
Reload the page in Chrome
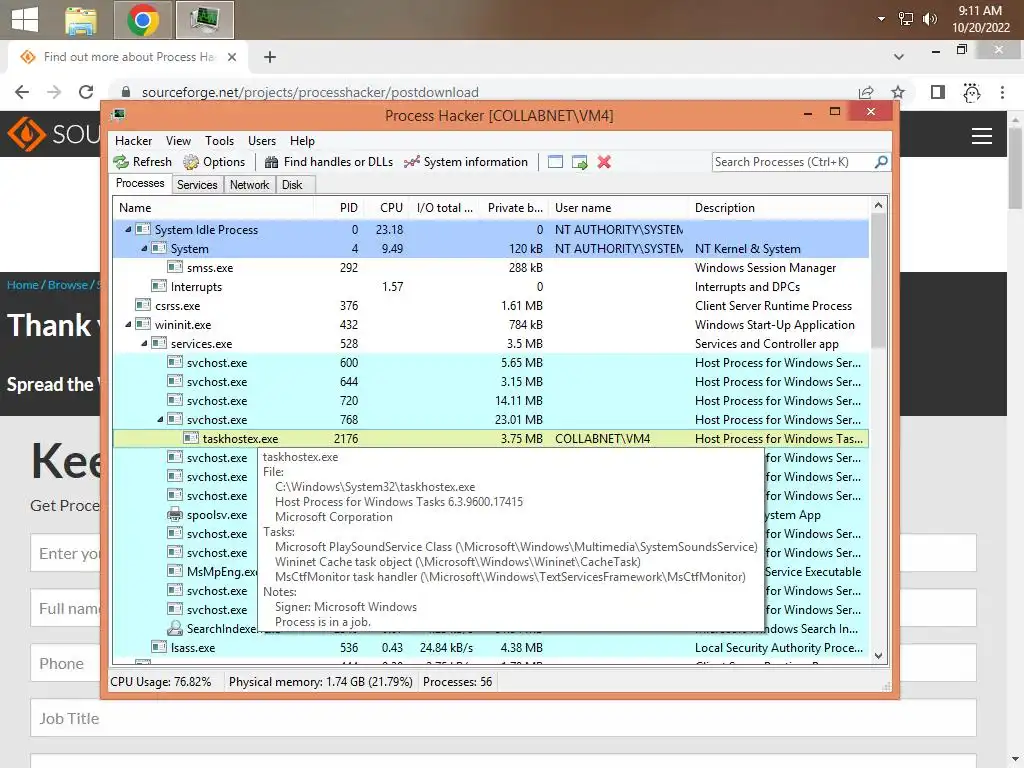(86, 92)
